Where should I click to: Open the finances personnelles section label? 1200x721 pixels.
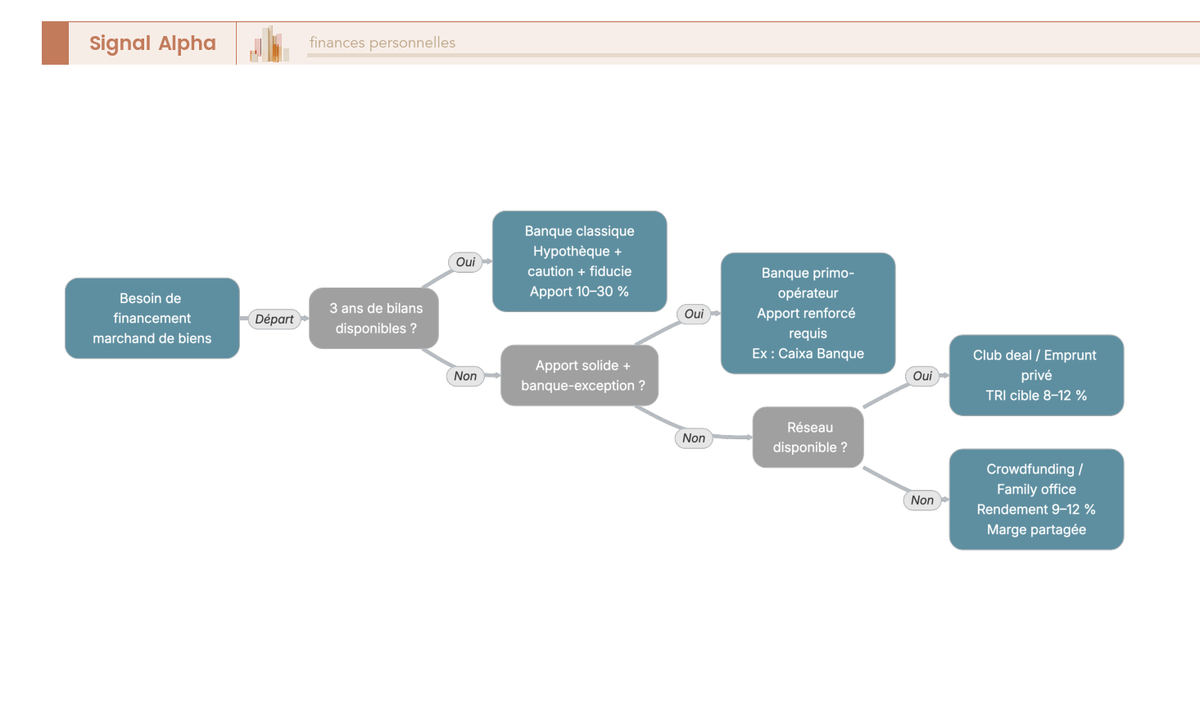pos(382,42)
